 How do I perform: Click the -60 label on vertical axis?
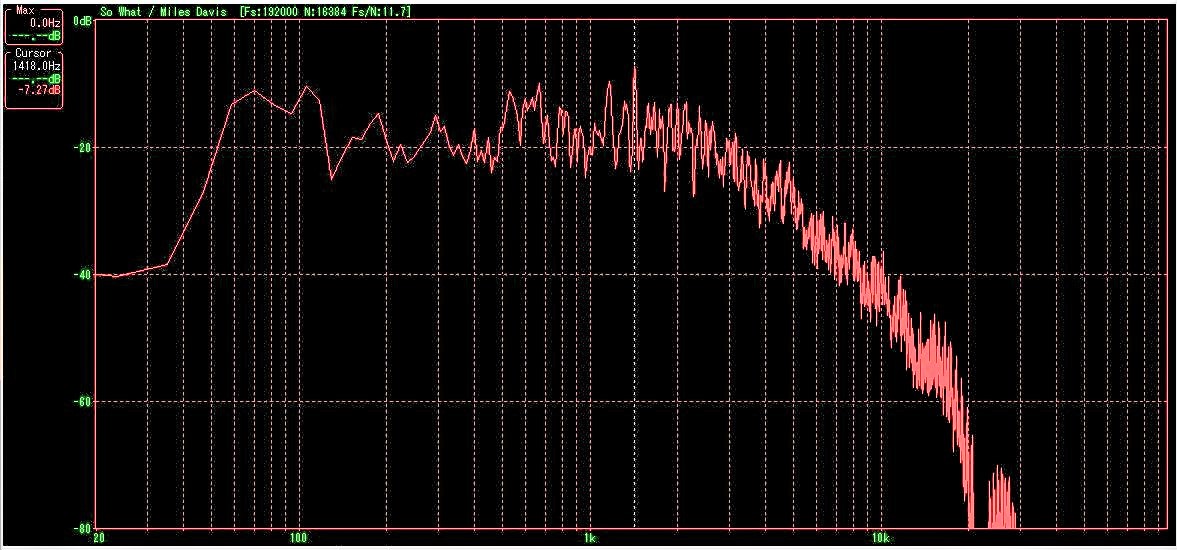pyautogui.click(x=83, y=401)
